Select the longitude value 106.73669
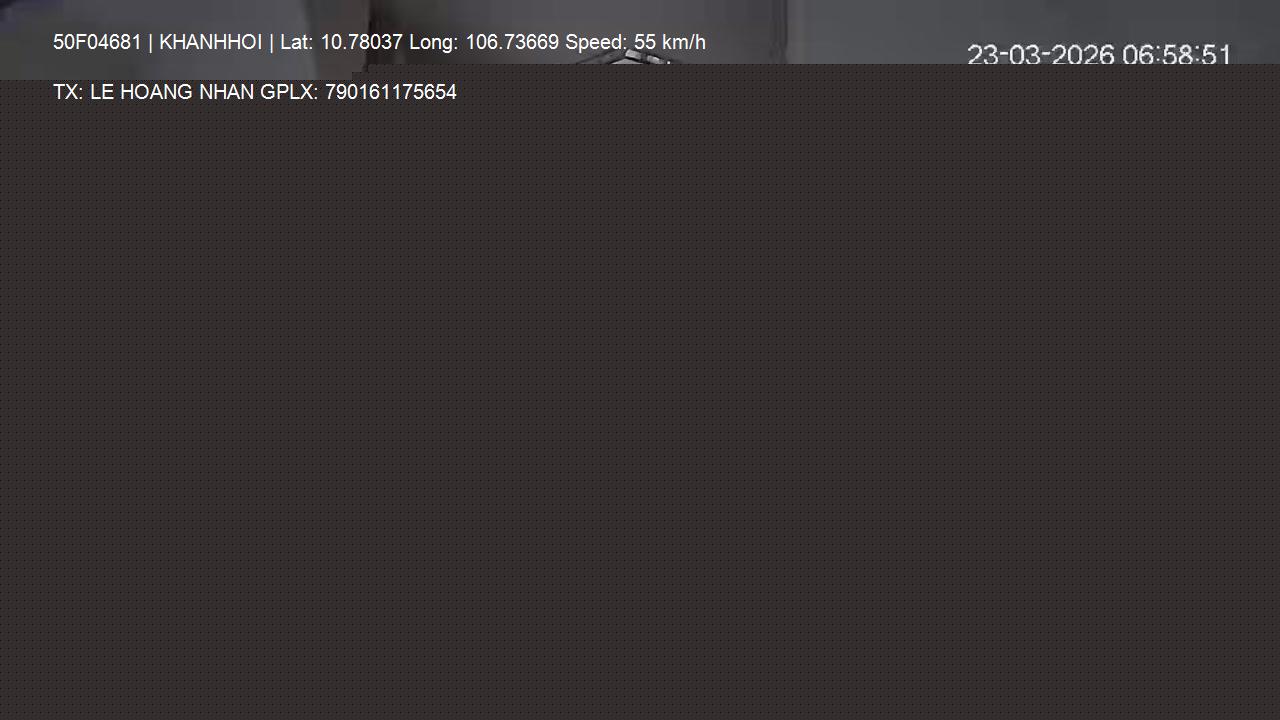 512,42
